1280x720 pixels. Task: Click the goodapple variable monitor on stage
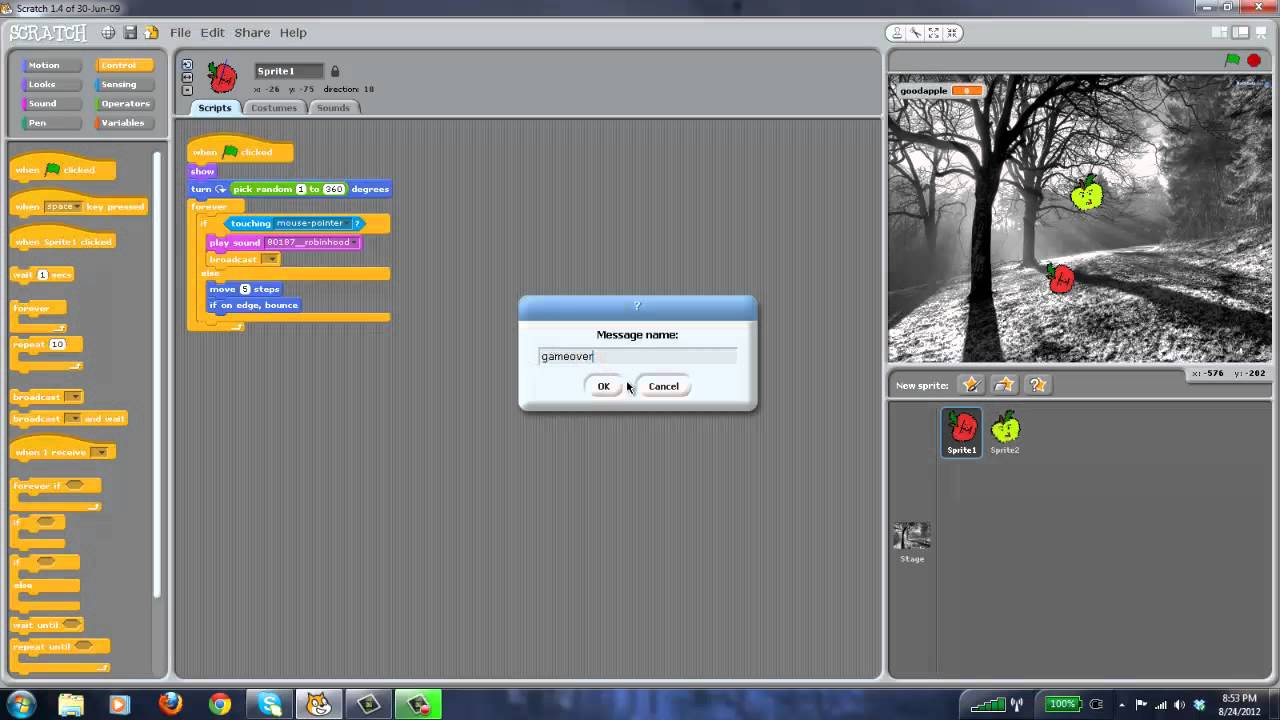pyautogui.click(x=941, y=91)
